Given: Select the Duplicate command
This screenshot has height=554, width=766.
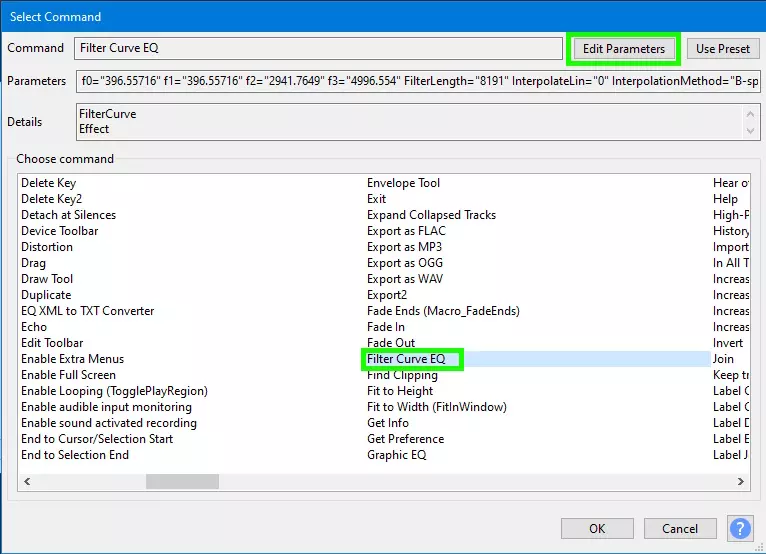Looking at the screenshot, I should (x=46, y=295).
